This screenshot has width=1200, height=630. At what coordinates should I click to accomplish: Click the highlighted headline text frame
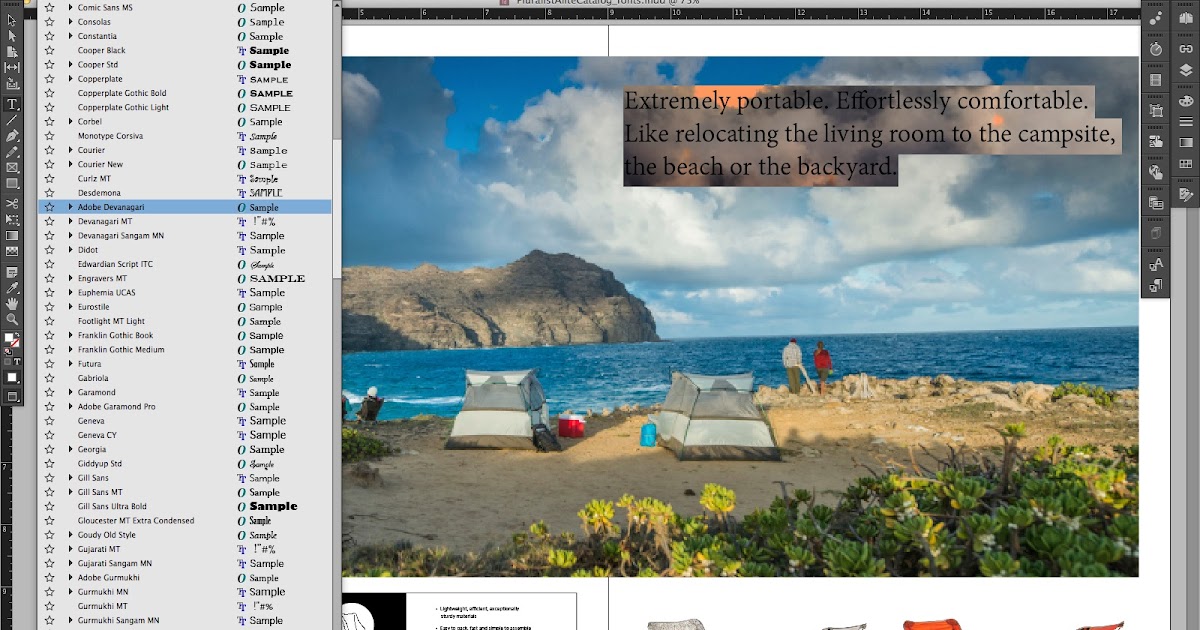tap(870, 134)
